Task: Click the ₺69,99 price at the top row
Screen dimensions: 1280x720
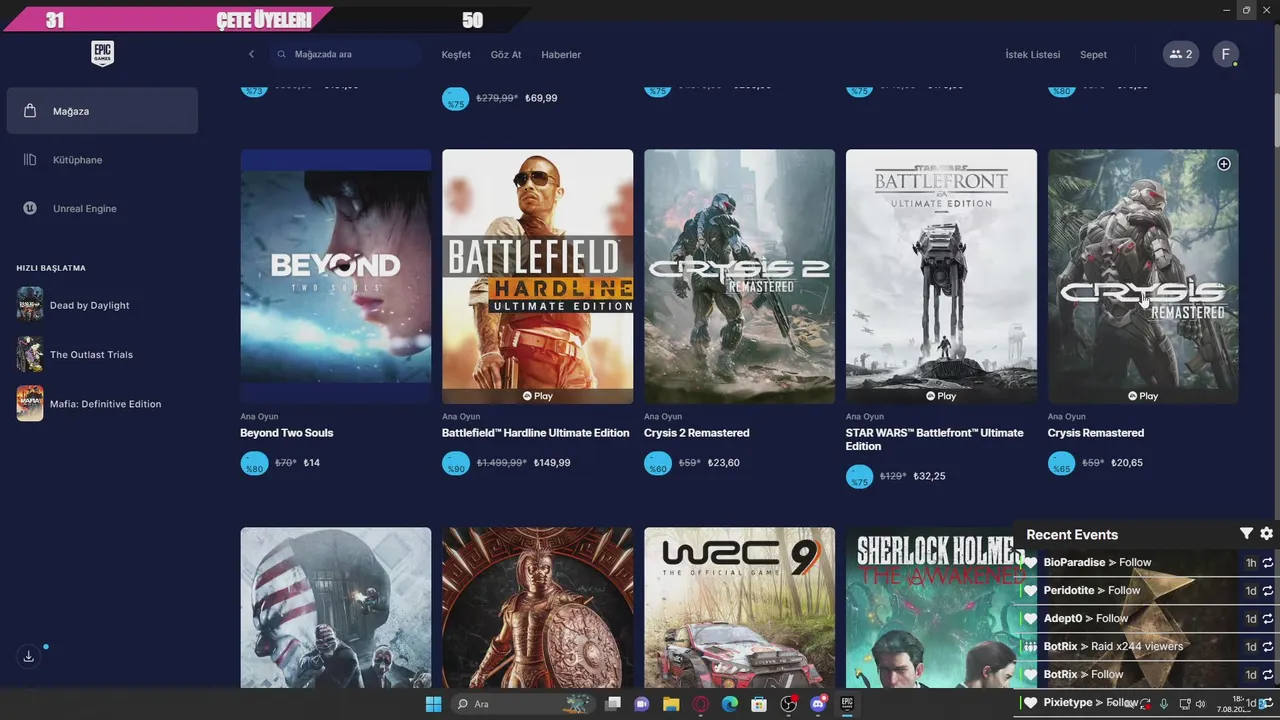Action: (x=541, y=98)
